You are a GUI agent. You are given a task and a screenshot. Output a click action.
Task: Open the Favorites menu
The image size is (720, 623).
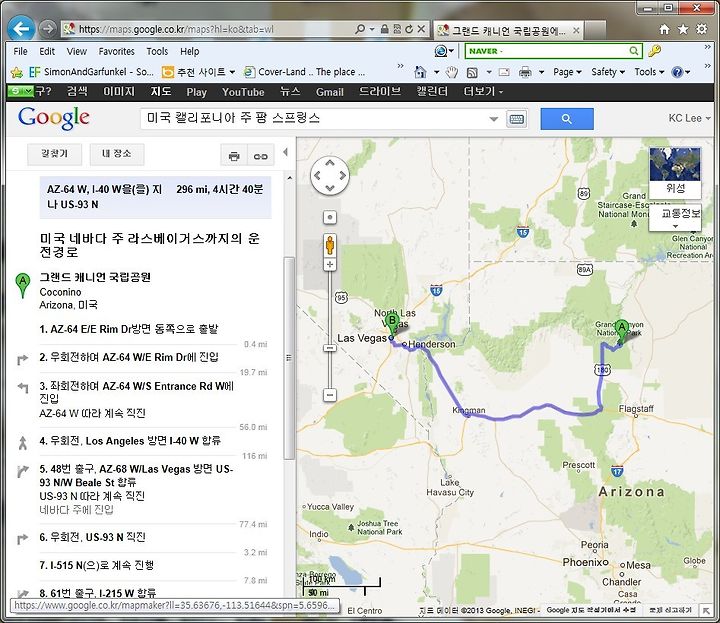pos(117,51)
